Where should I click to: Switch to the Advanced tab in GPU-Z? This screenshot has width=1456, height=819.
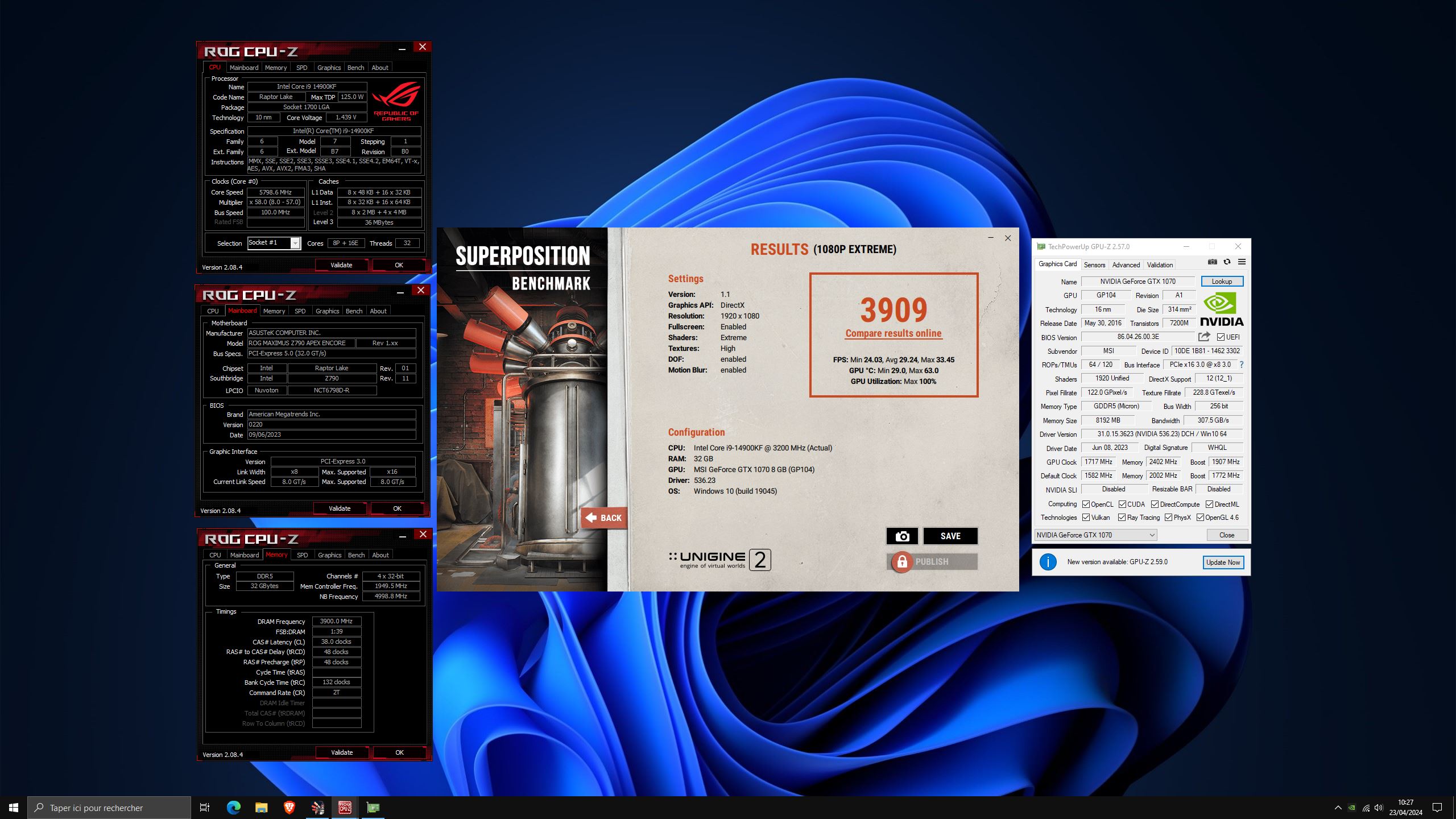(x=1126, y=265)
